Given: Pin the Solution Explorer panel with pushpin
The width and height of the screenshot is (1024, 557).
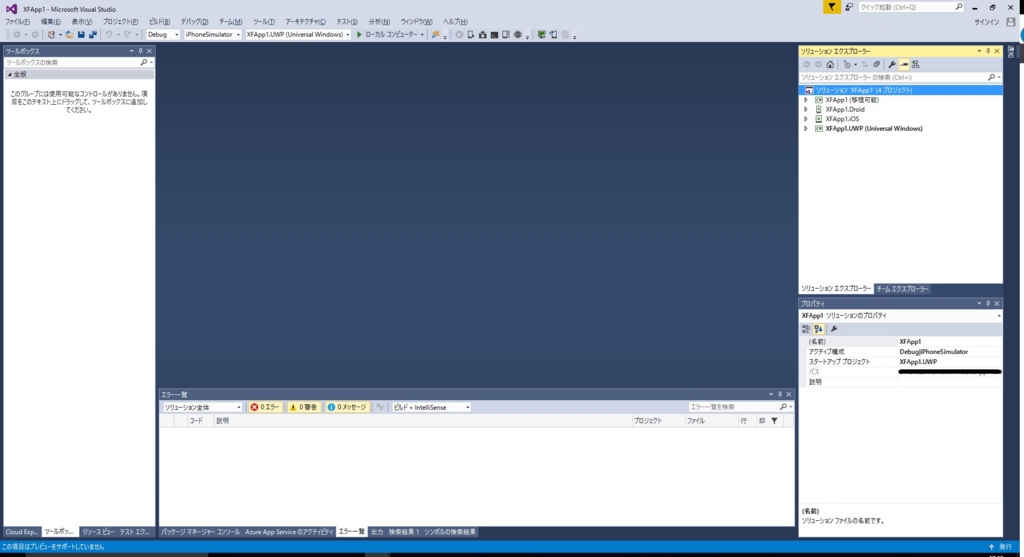Looking at the screenshot, I should pyautogui.click(x=988, y=51).
